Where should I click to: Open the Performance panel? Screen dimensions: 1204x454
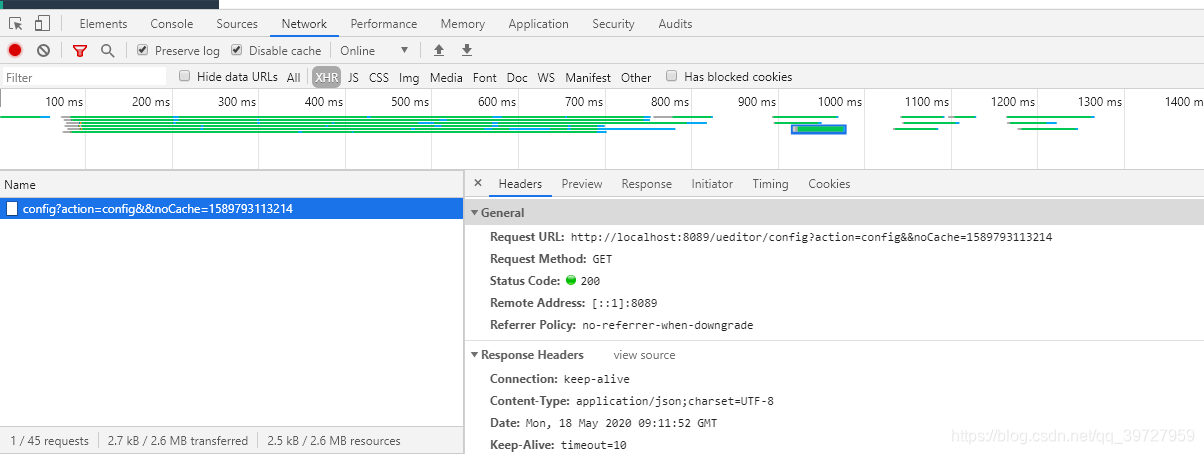pos(384,23)
